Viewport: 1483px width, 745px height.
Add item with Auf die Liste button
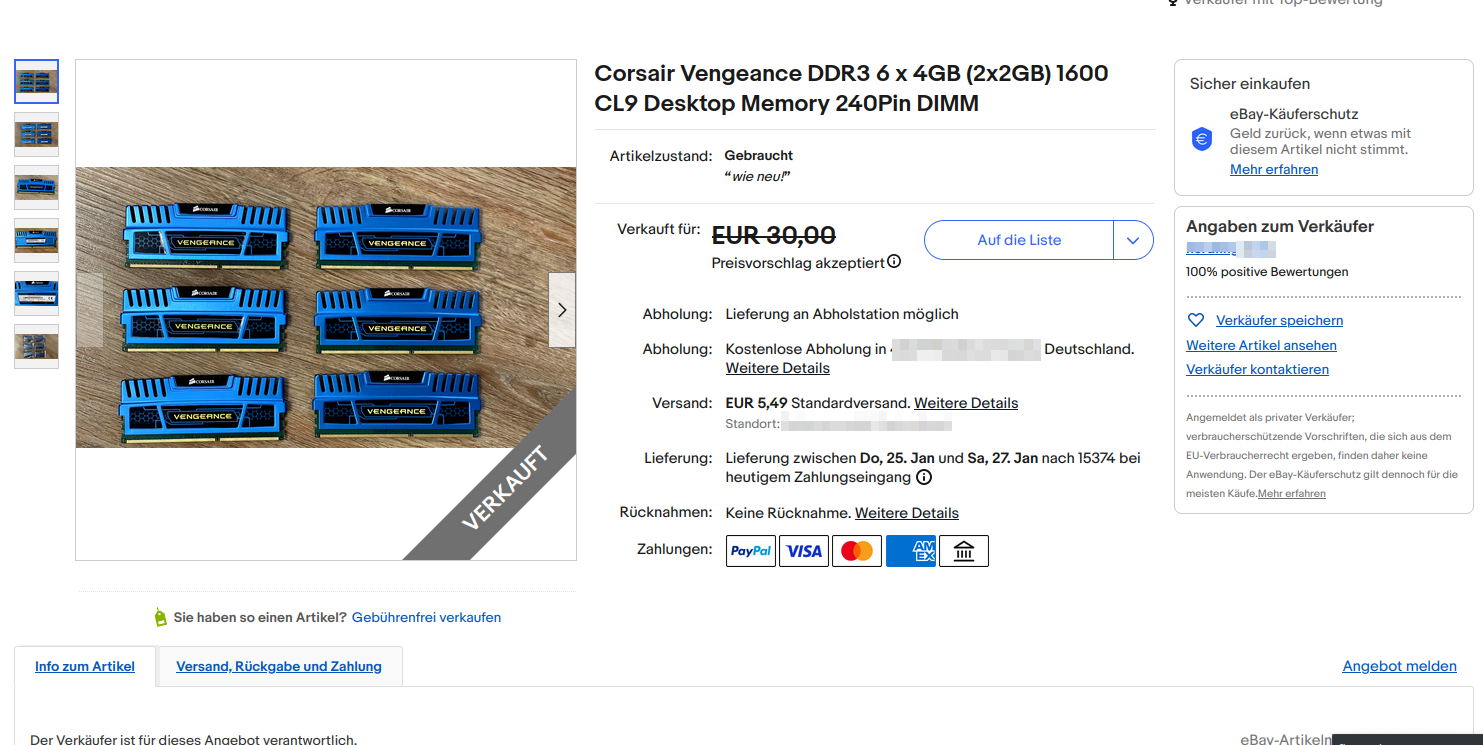point(1019,240)
